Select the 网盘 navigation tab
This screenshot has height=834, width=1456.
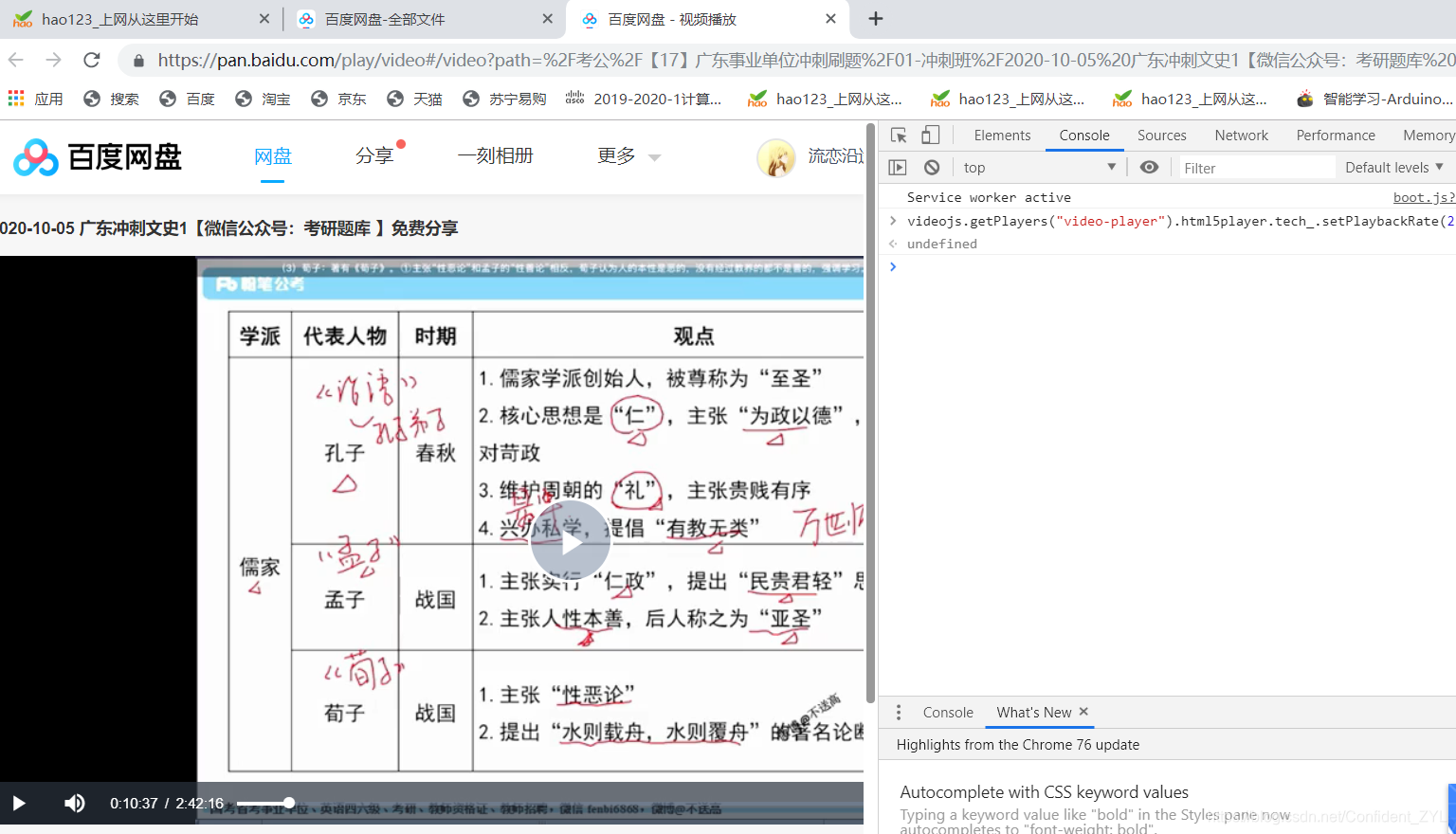[273, 156]
